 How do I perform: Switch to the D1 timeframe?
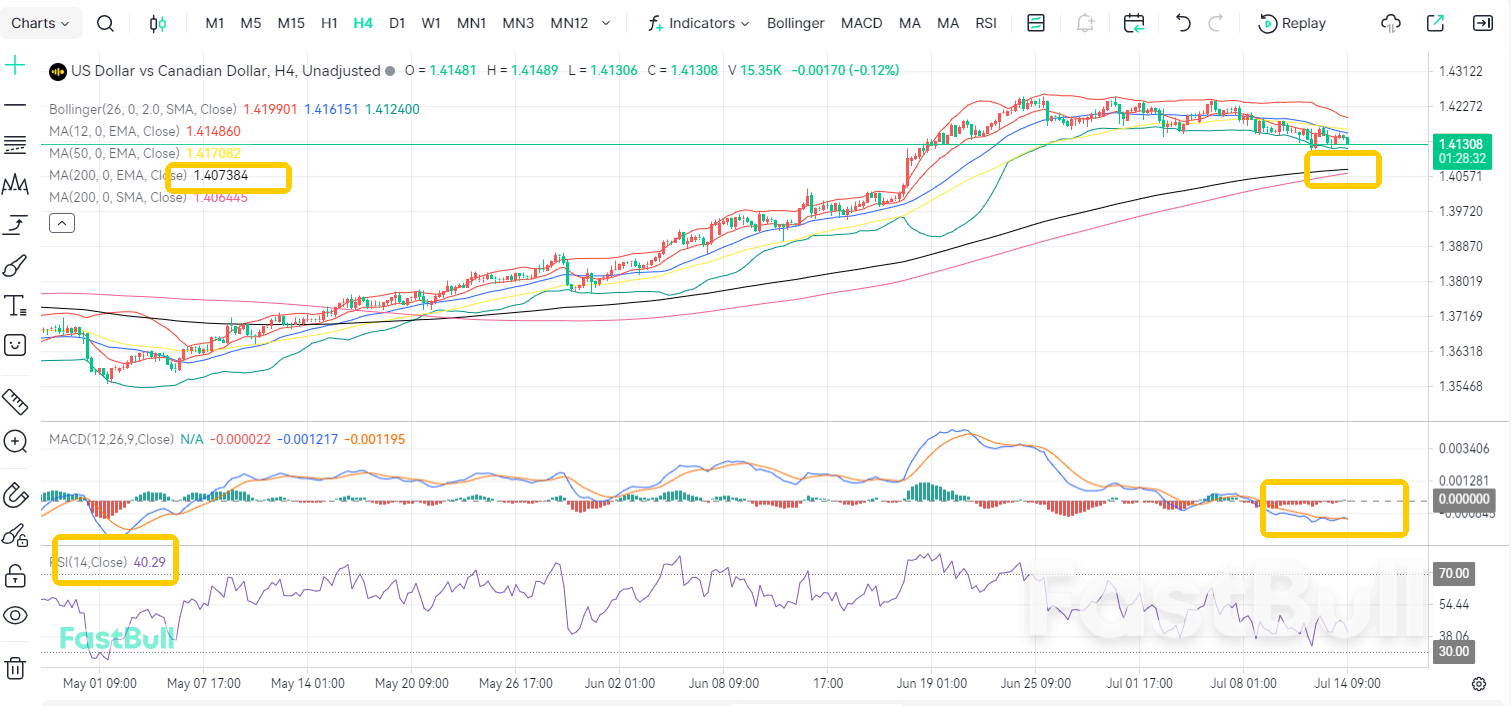point(397,23)
